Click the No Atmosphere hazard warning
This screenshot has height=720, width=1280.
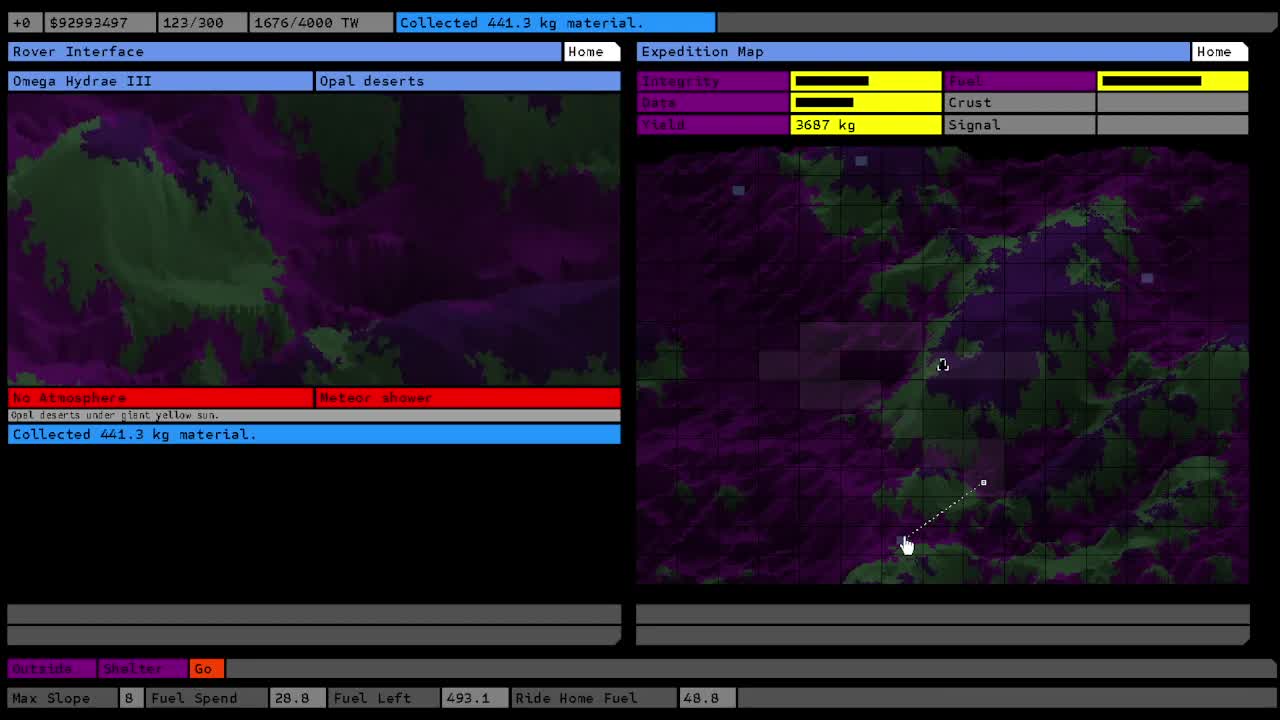pos(160,398)
